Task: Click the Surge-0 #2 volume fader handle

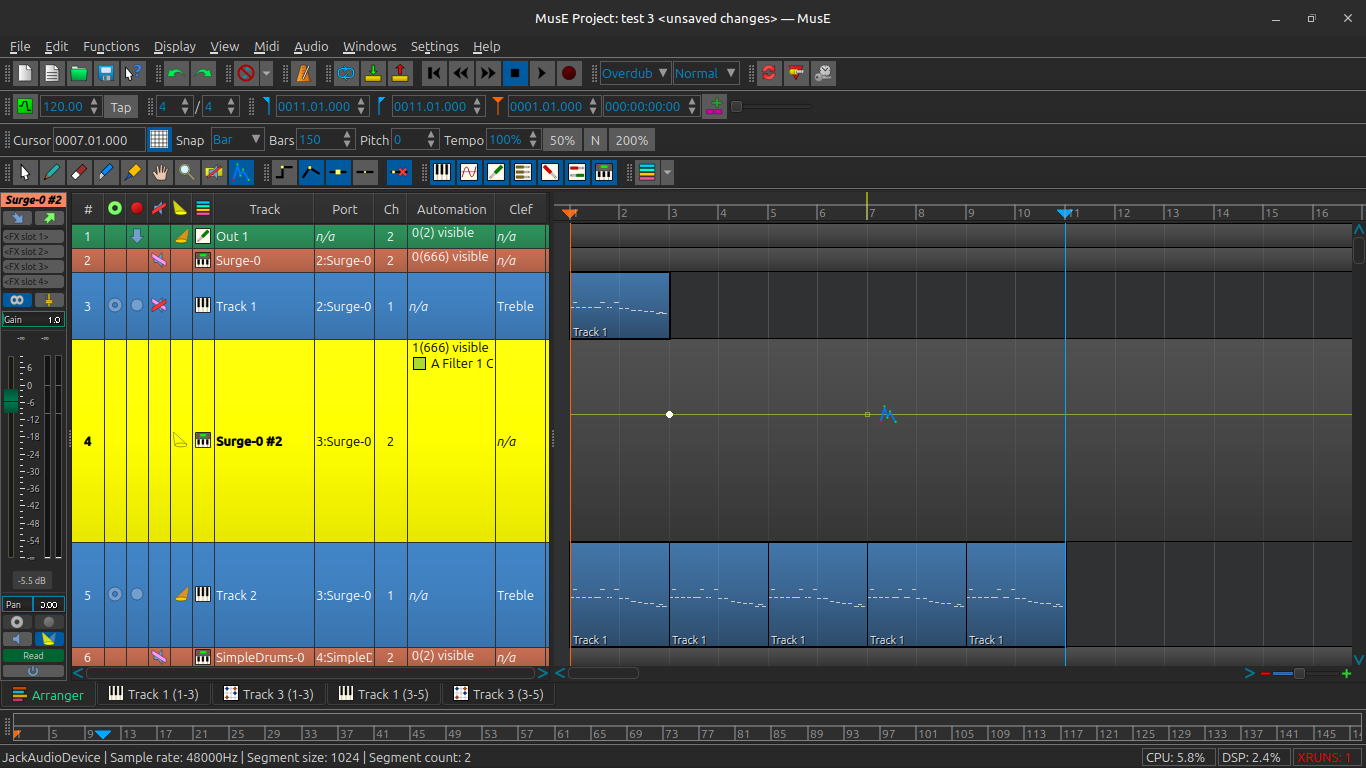Action: click(11, 401)
